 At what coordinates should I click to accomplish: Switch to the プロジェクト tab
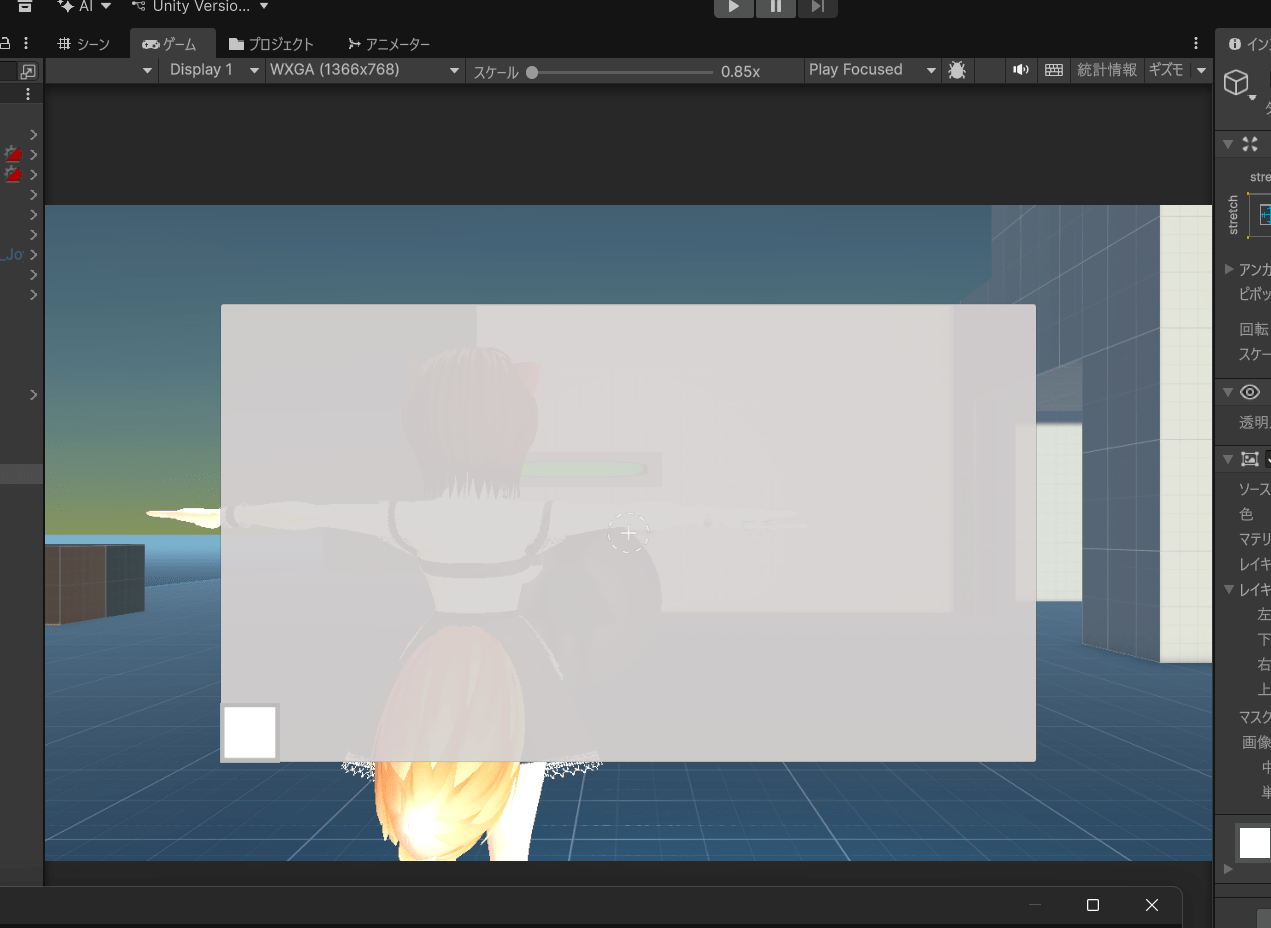pyautogui.click(x=271, y=44)
